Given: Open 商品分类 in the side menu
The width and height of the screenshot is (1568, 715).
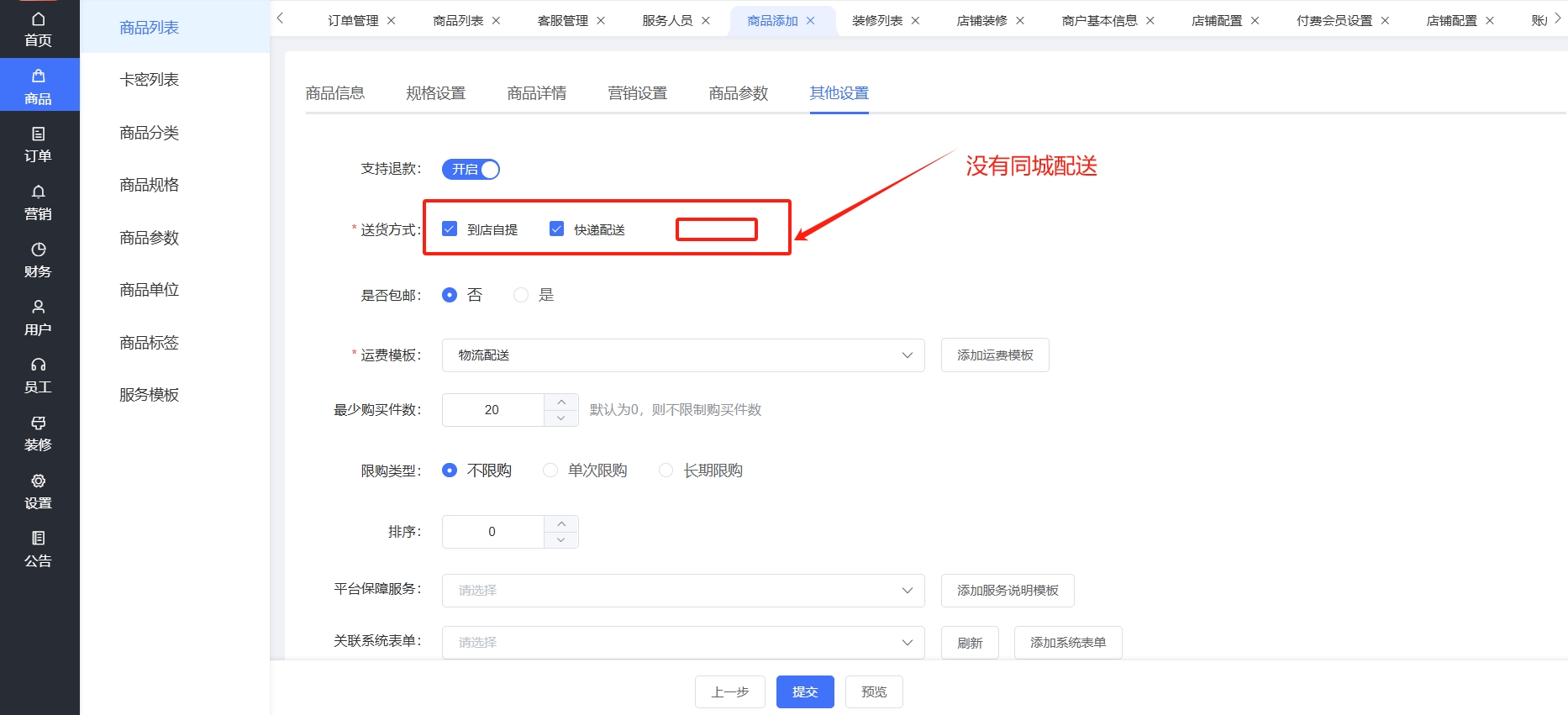Looking at the screenshot, I should [149, 133].
